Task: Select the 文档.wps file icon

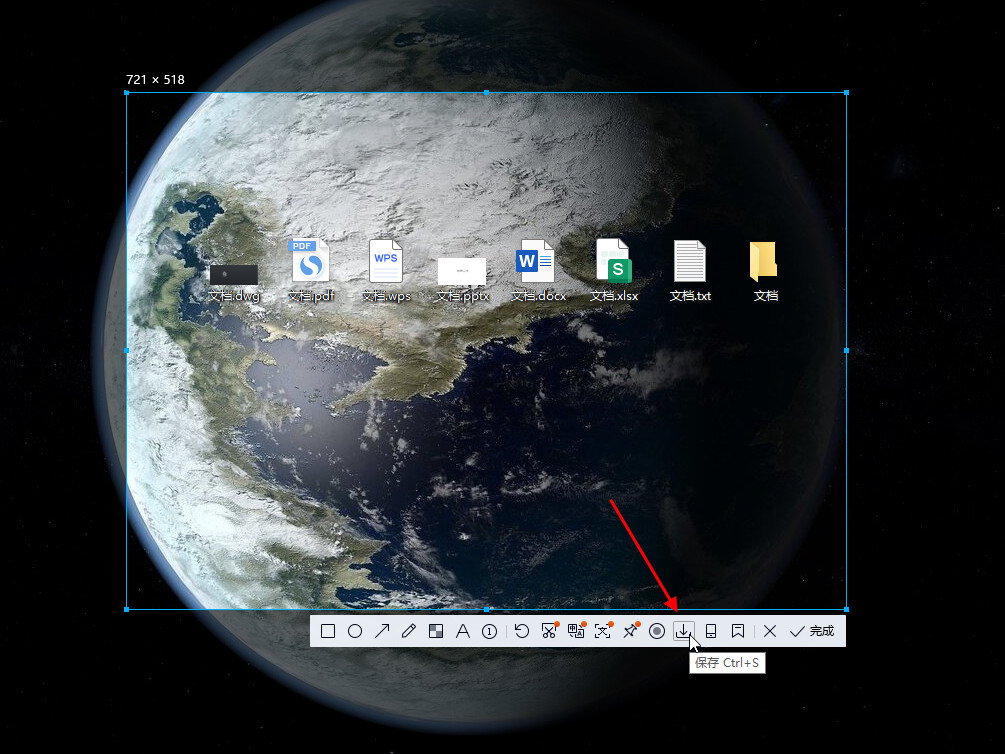Action: [386, 271]
